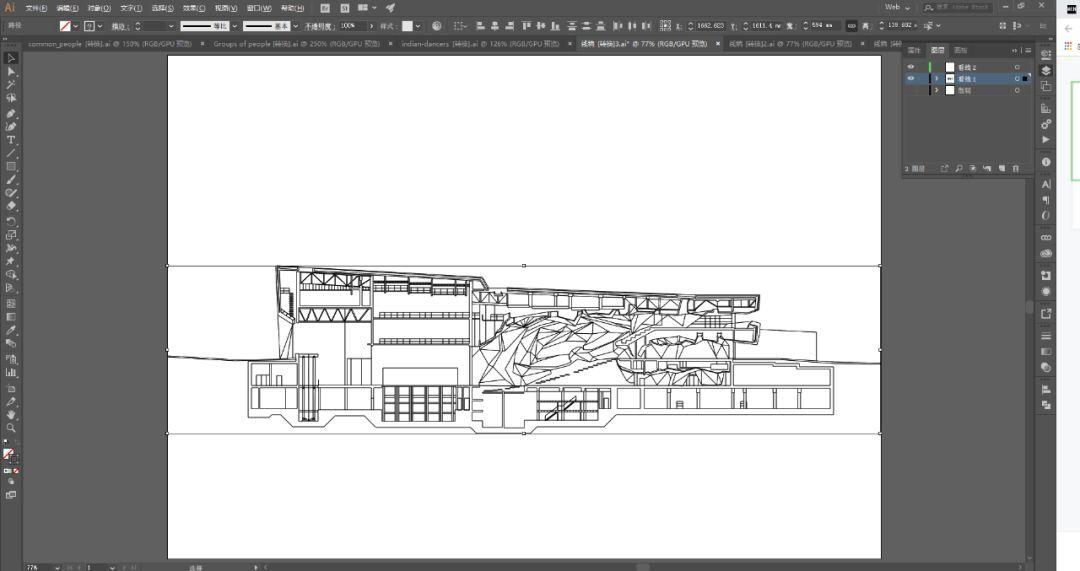Open Adobe Stock (St) button
1080x571 pixels.
pos(344,8)
